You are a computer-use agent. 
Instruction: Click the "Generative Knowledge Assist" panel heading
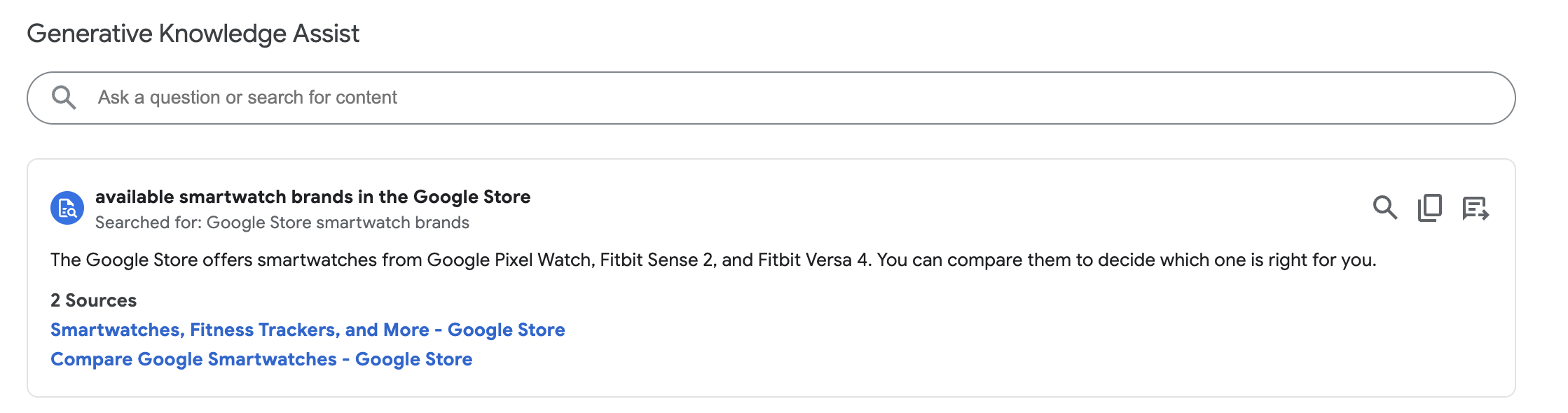(x=193, y=34)
